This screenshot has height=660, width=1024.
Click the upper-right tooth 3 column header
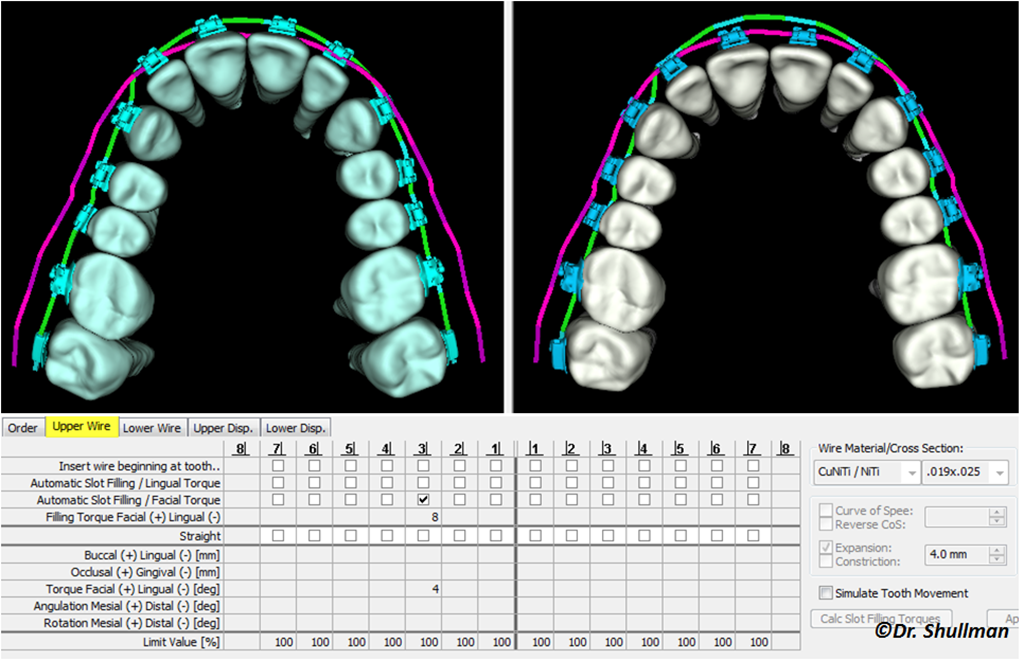click(423, 448)
